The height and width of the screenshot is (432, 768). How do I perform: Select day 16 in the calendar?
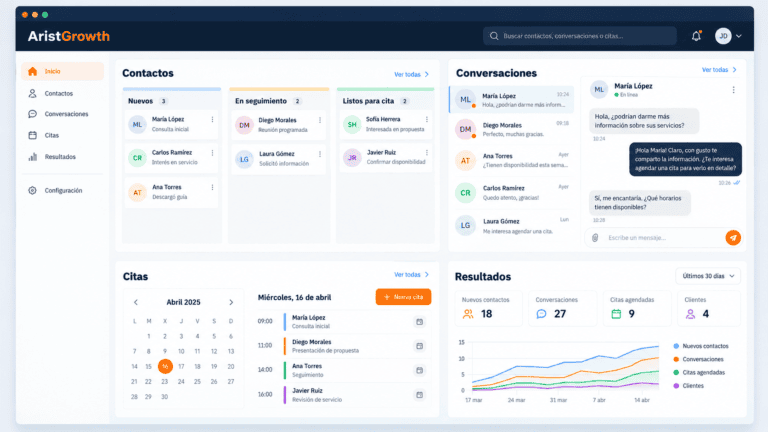click(165, 366)
